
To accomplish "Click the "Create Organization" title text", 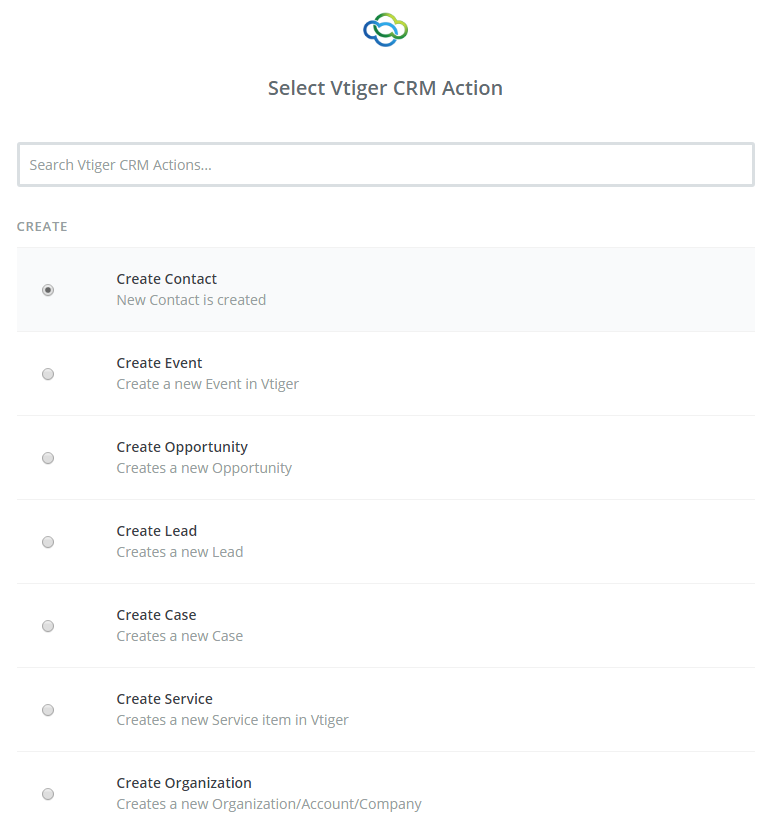I will (184, 783).
